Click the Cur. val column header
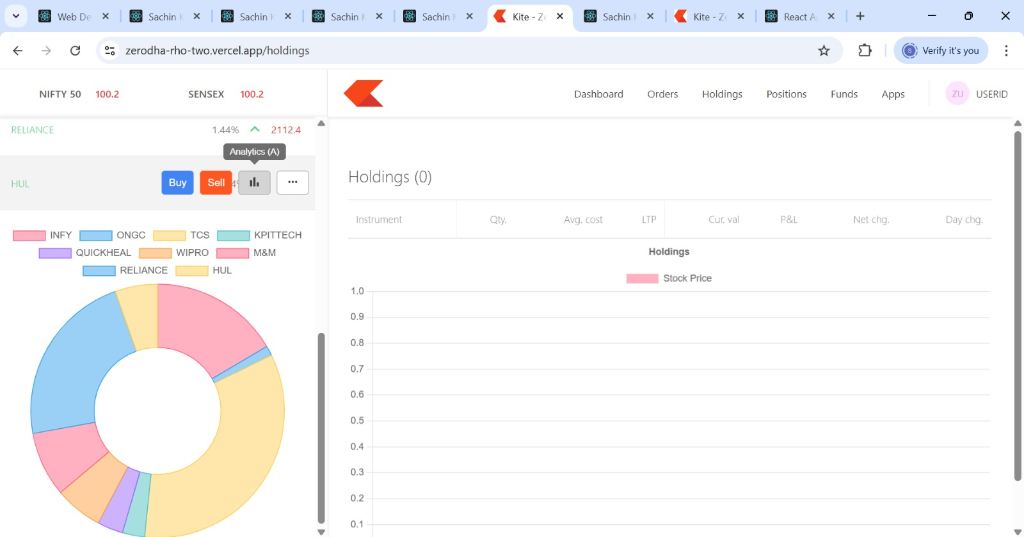 click(724, 220)
